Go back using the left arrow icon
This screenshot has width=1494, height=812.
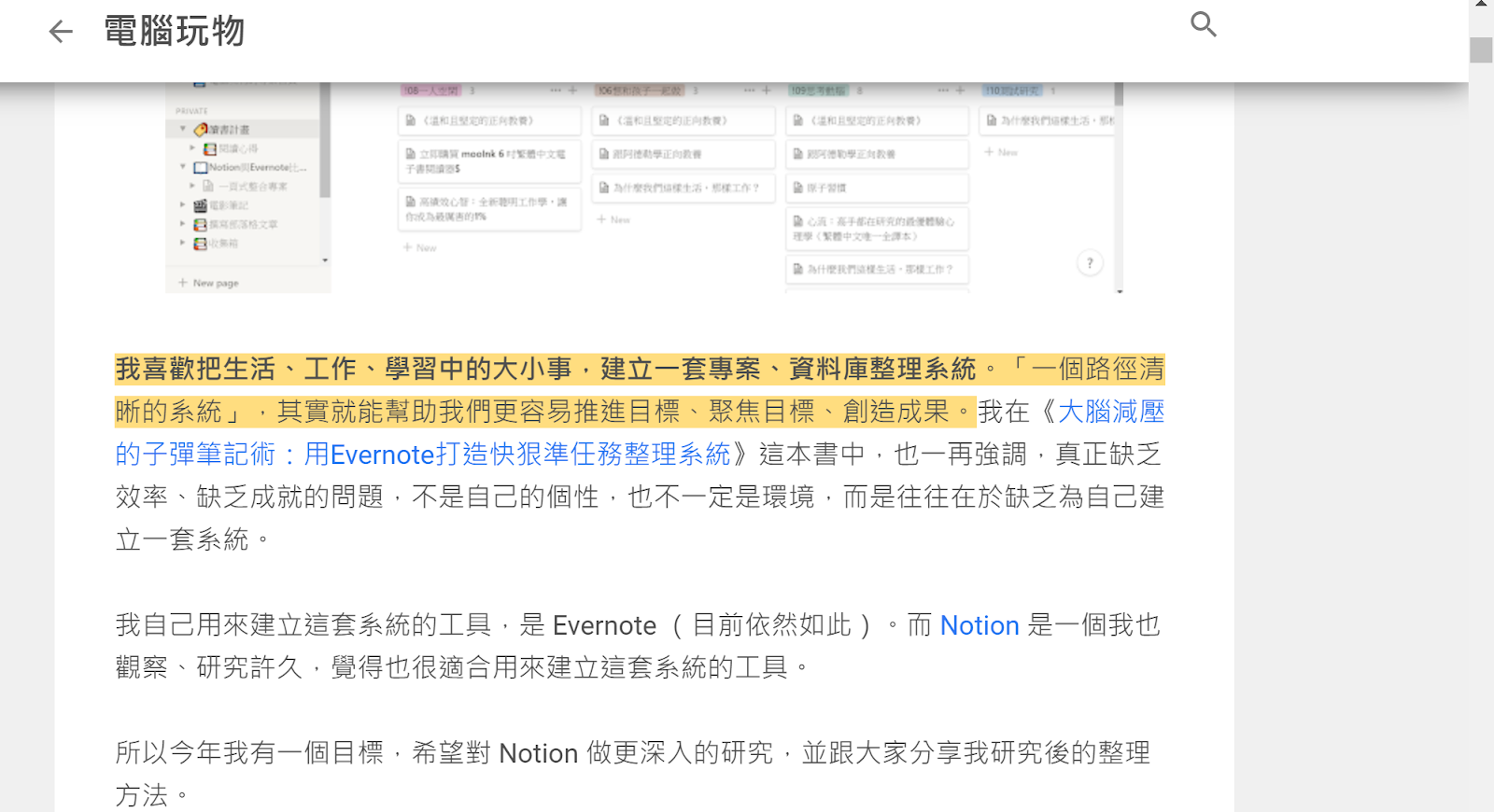(61, 32)
